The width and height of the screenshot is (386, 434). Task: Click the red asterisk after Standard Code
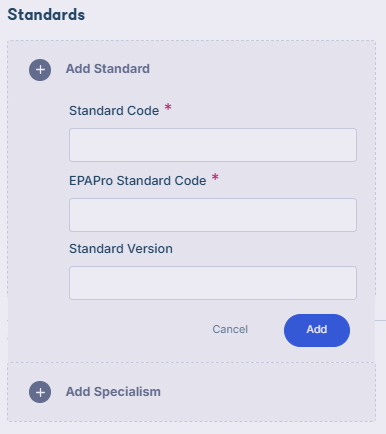(168, 107)
